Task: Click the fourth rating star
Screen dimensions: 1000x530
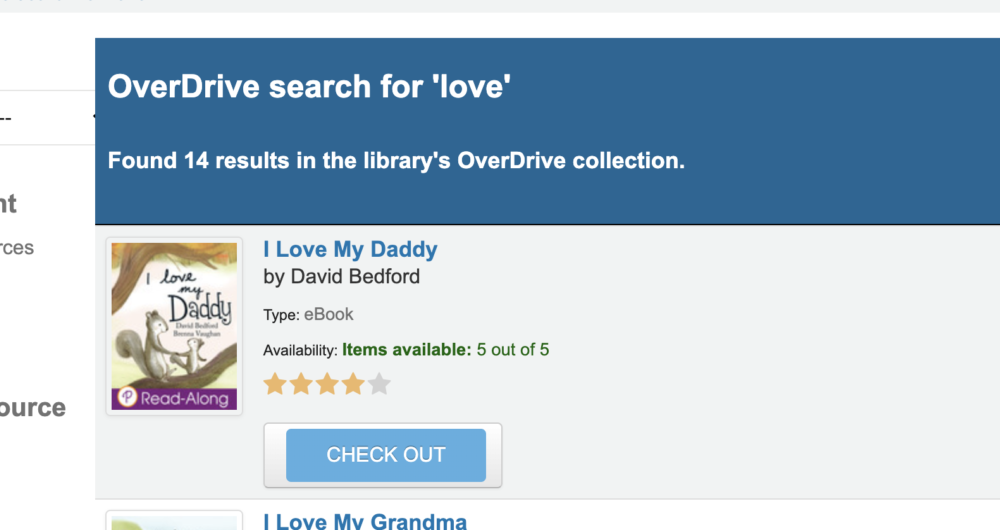Action: click(353, 384)
